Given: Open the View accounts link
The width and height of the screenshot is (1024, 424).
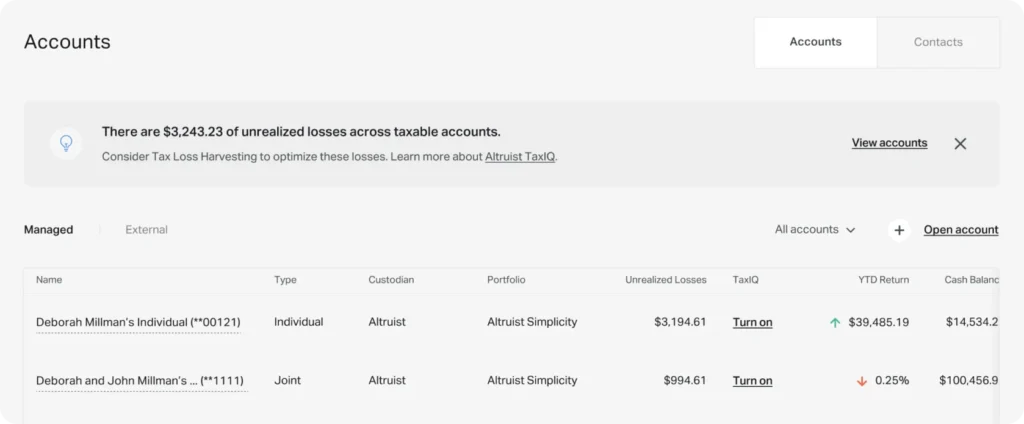Looking at the screenshot, I should 889,143.
